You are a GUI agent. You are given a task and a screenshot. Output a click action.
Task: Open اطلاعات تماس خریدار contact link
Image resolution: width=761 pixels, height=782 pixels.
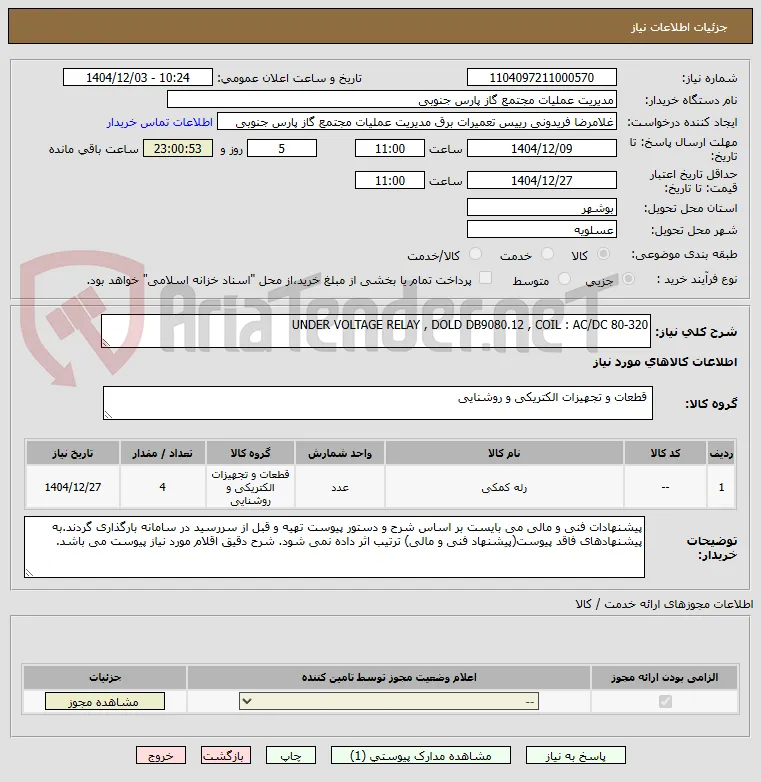click(160, 122)
